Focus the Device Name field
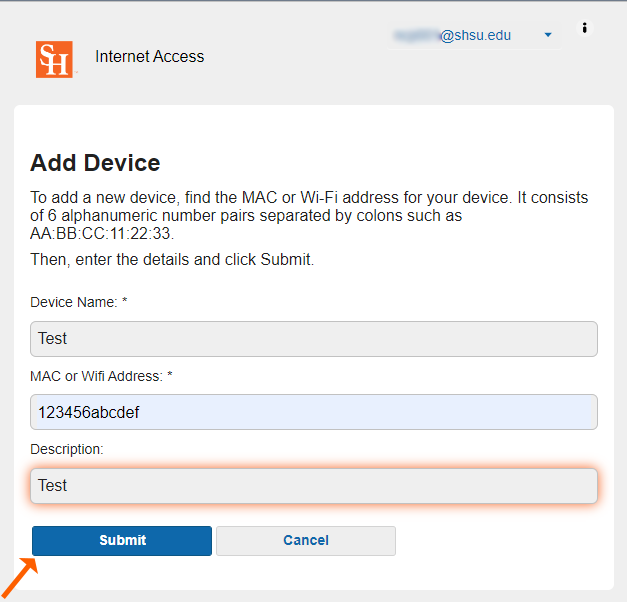627x602 pixels. 313,339
